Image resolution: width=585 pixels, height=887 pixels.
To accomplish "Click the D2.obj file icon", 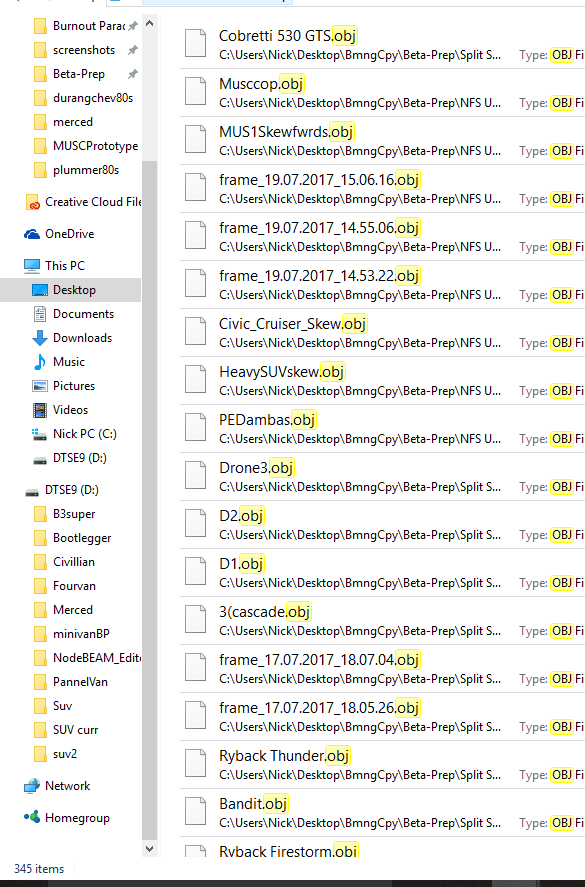I will click(x=196, y=523).
